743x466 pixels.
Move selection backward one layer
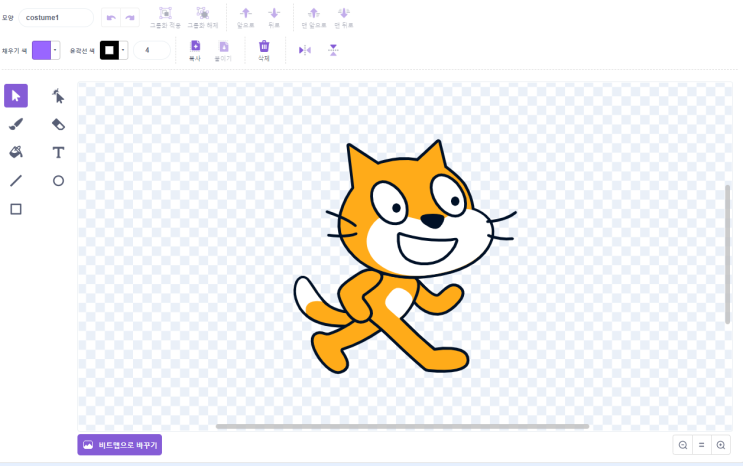[274, 18]
